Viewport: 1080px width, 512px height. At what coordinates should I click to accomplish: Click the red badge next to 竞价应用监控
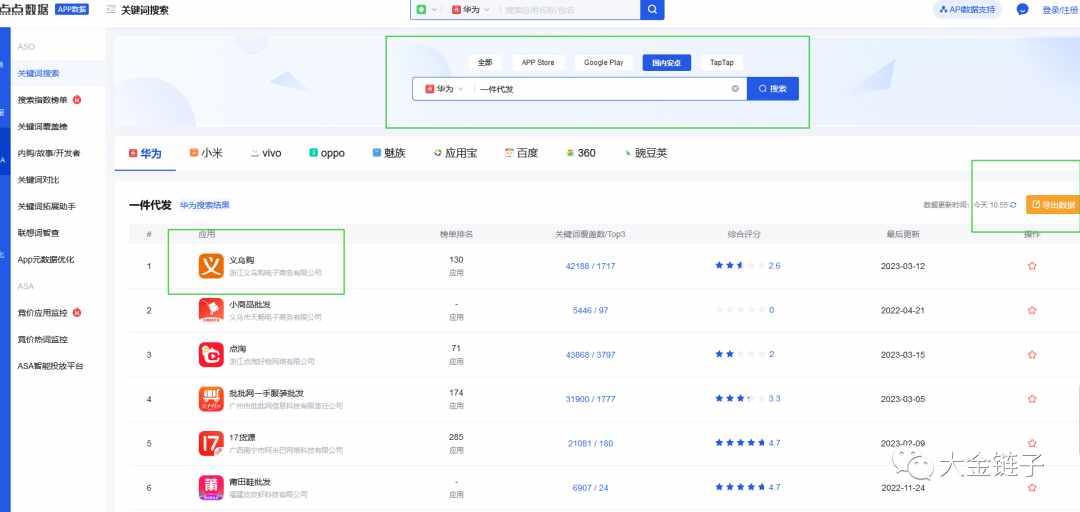click(76, 313)
